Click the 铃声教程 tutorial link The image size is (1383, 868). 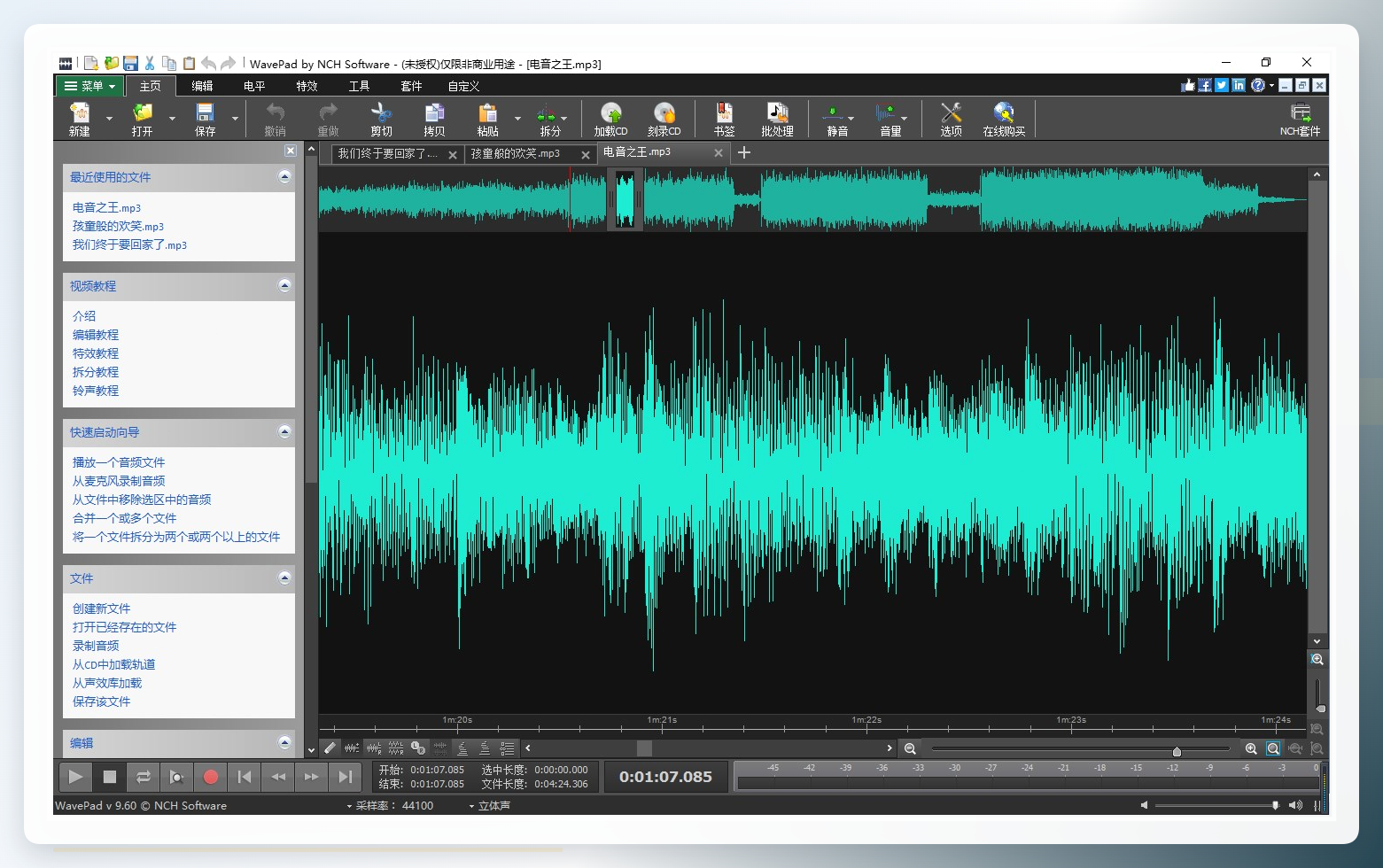[96, 391]
